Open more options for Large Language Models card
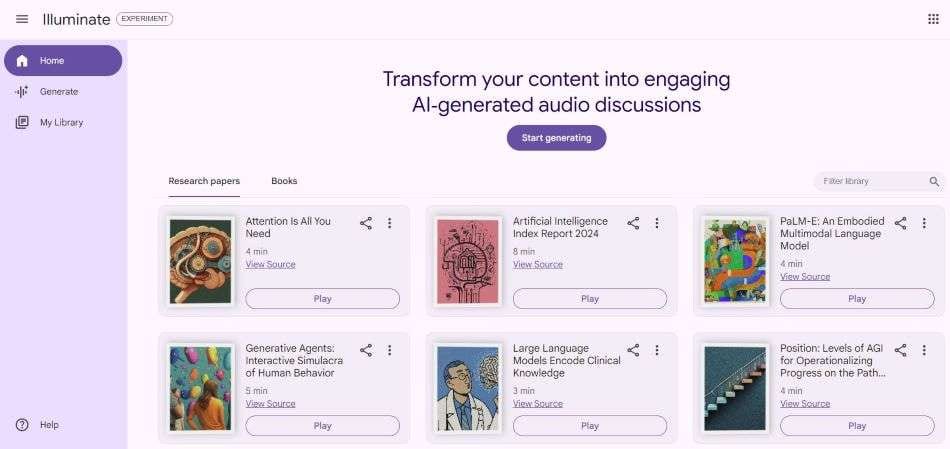Viewport: 950px width, 449px height. [x=657, y=350]
